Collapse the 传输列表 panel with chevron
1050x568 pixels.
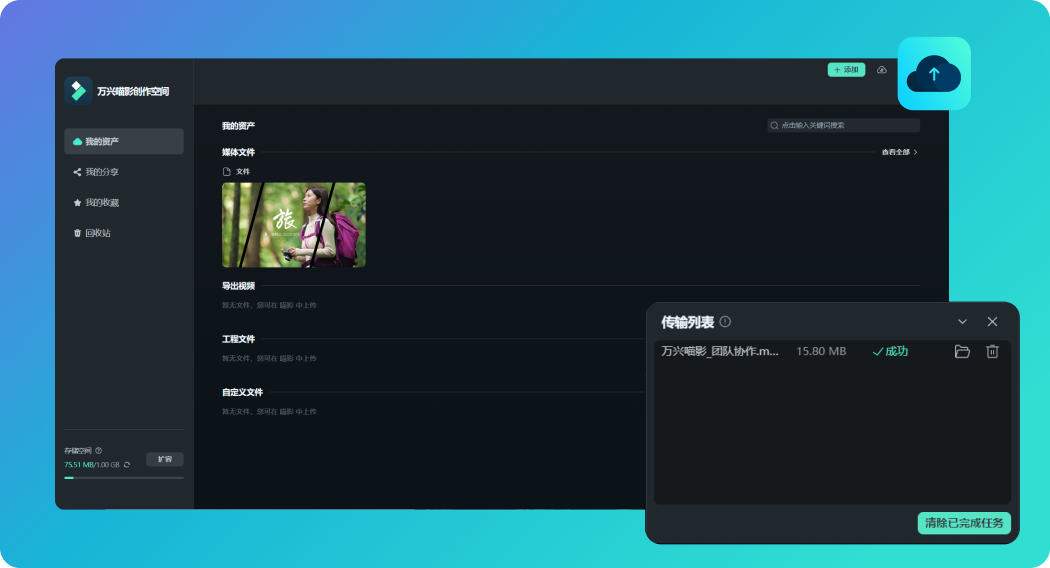tap(962, 322)
